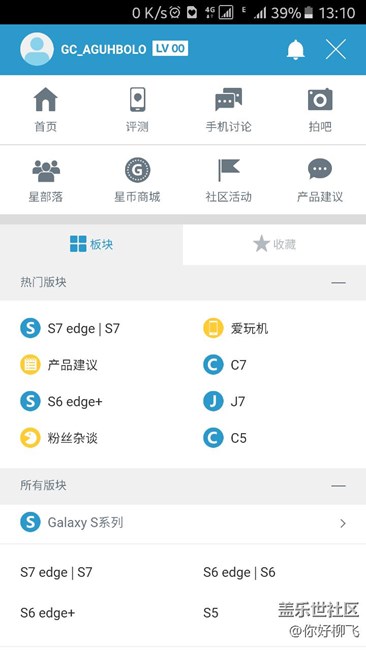Image resolution: width=366 pixels, height=650 pixels.
Task: Expand the Galaxy S系列 chevron
Action: pyautogui.click(x=343, y=524)
